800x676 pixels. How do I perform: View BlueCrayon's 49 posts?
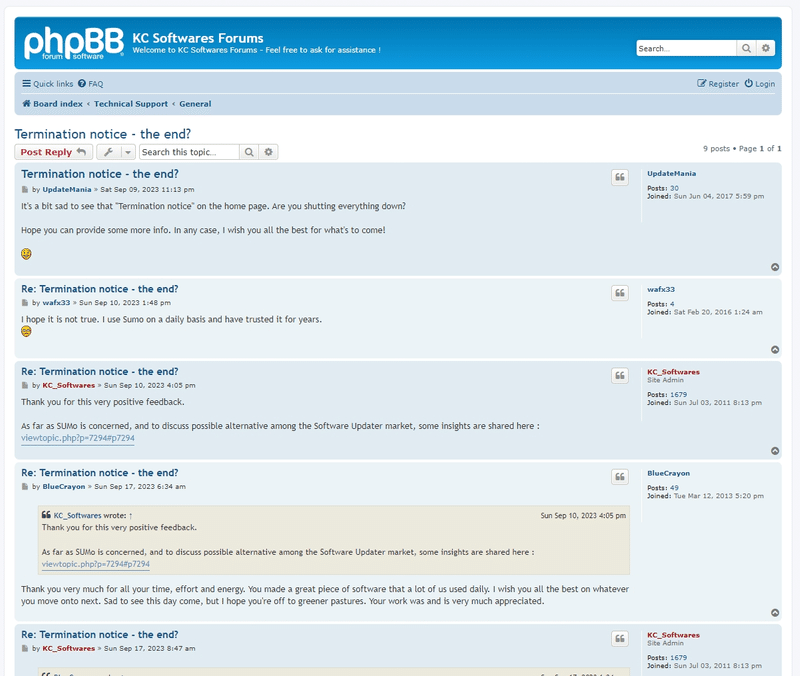click(674, 488)
